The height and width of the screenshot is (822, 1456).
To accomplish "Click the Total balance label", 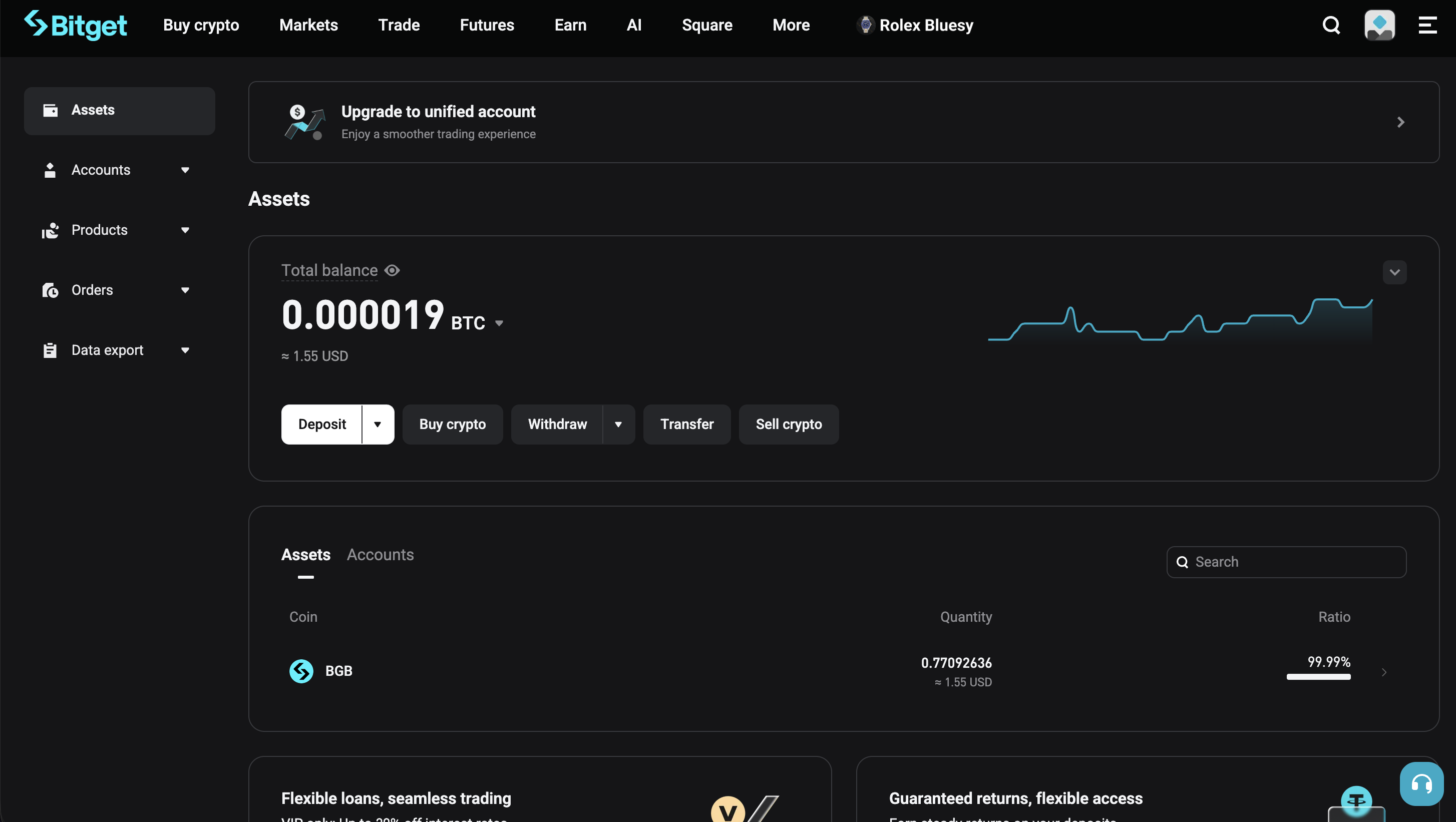I will click(329, 271).
